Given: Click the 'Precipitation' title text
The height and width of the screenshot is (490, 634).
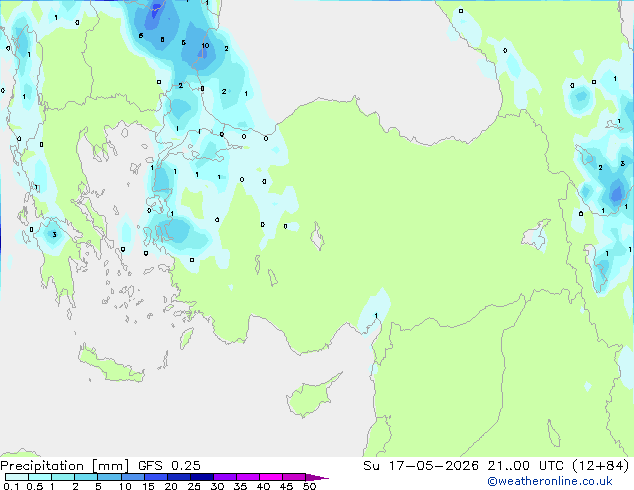Looking at the screenshot, I should (42, 466).
